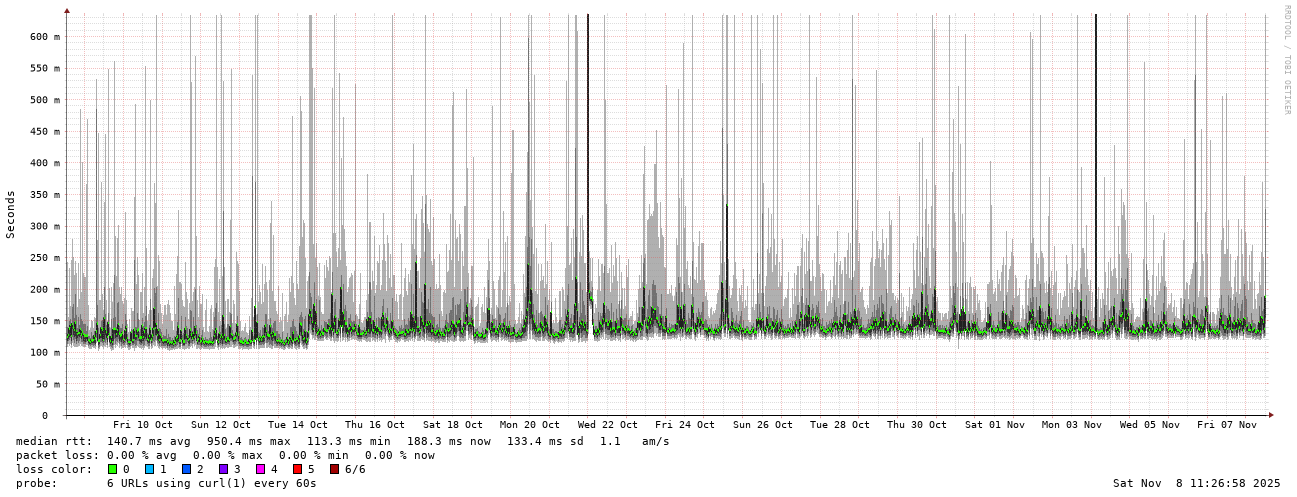The height and width of the screenshot is (497, 1297).
Task: Click the top-right corner of the plot grid
Action: [x=1266, y=14]
